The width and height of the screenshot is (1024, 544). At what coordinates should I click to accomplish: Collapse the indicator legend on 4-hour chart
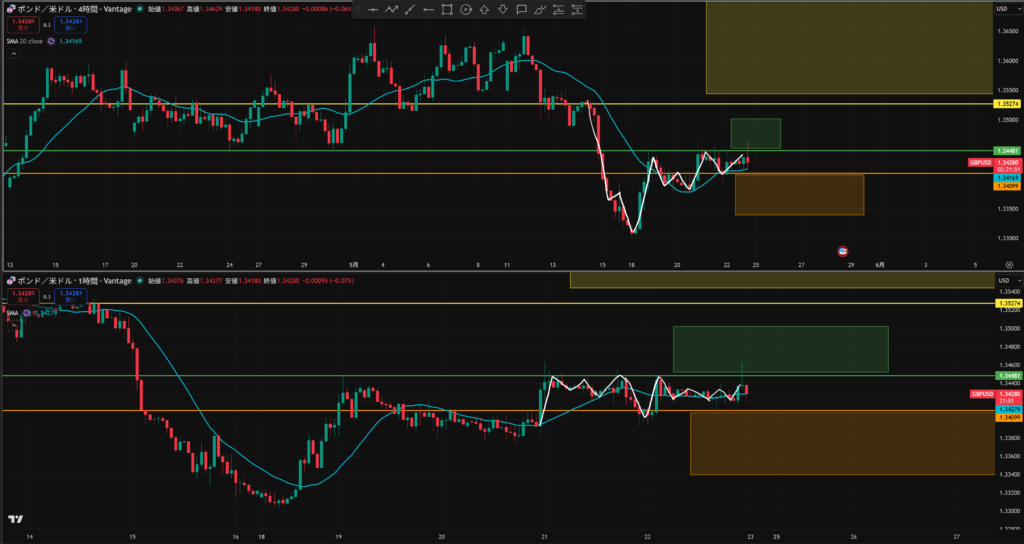[x=13, y=54]
